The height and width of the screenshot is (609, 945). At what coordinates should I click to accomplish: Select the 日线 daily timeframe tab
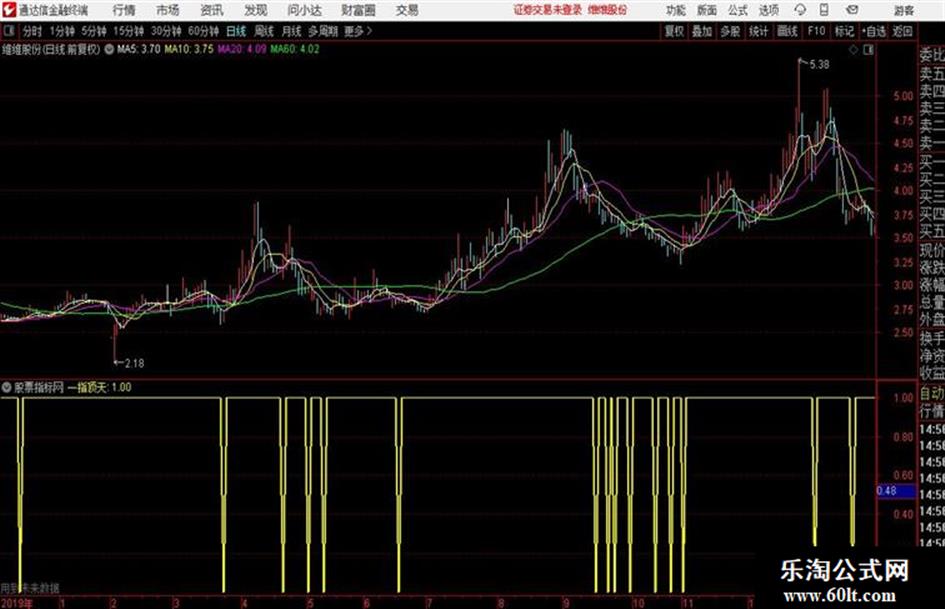coord(236,31)
